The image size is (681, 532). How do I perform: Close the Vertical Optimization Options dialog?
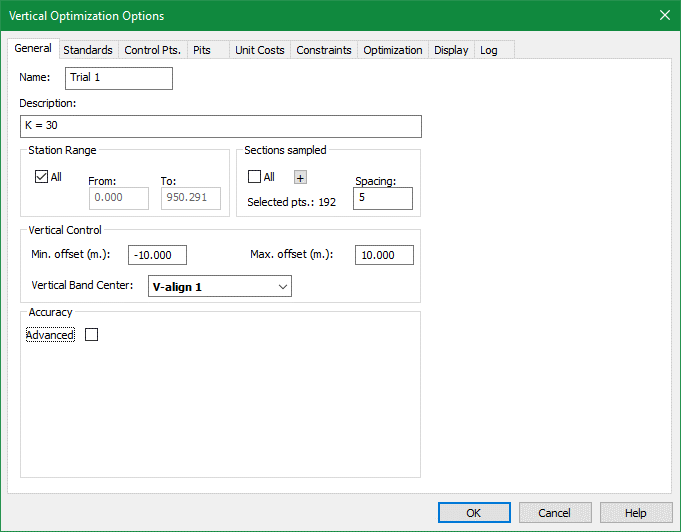coord(664,15)
